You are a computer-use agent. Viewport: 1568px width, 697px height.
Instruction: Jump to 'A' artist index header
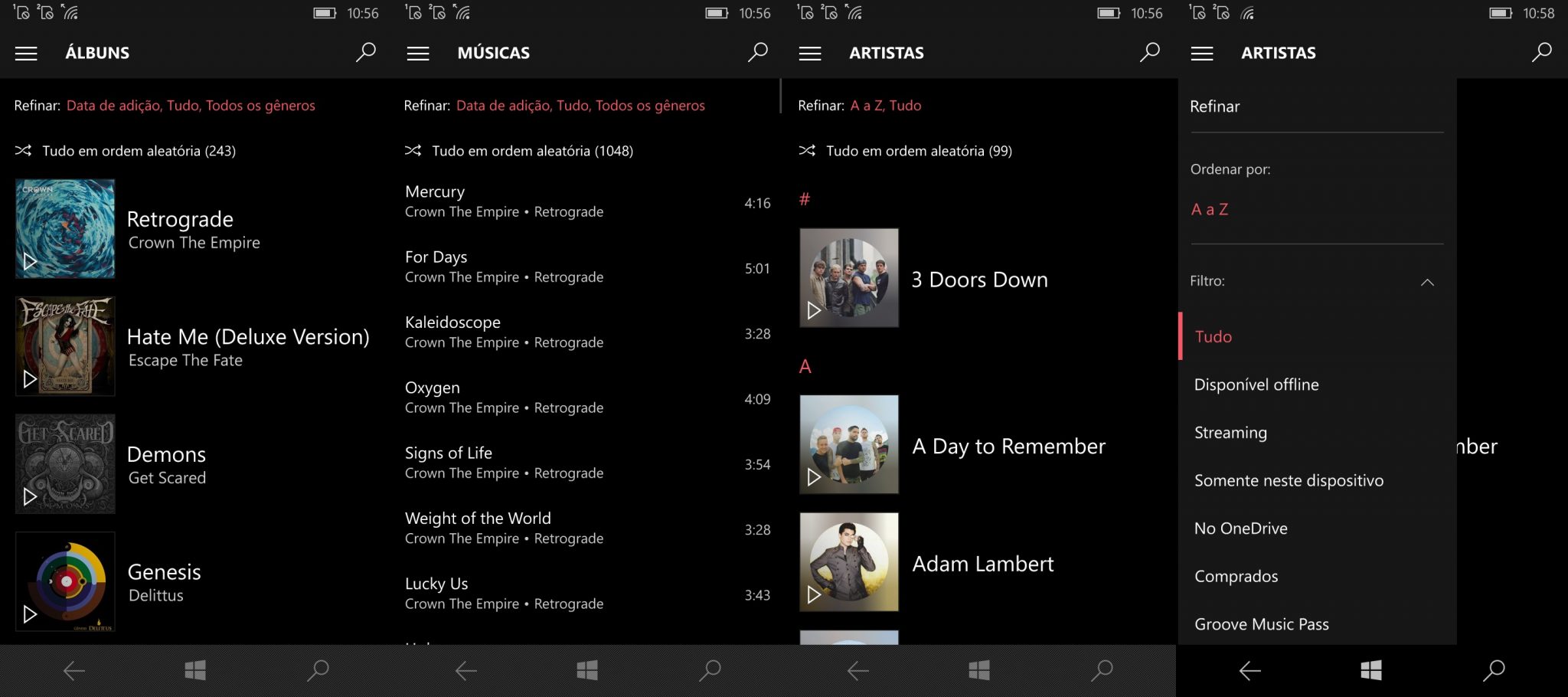(805, 366)
